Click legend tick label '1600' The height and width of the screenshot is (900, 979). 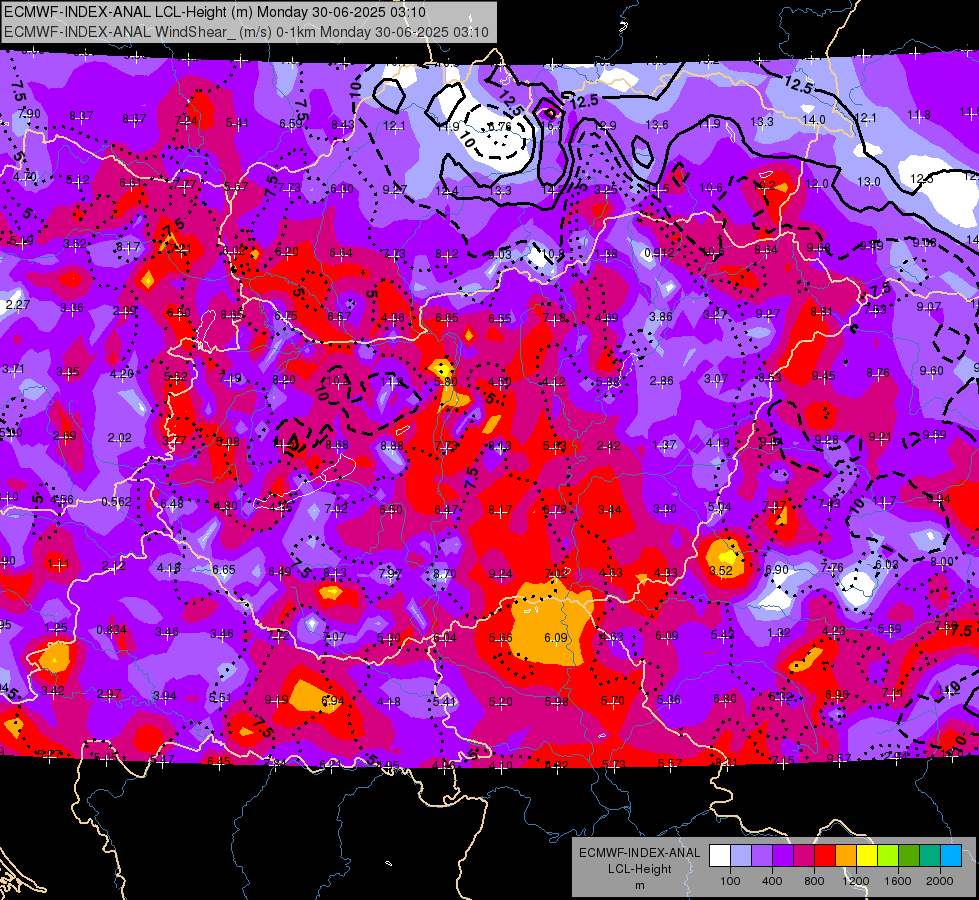point(898,881)
